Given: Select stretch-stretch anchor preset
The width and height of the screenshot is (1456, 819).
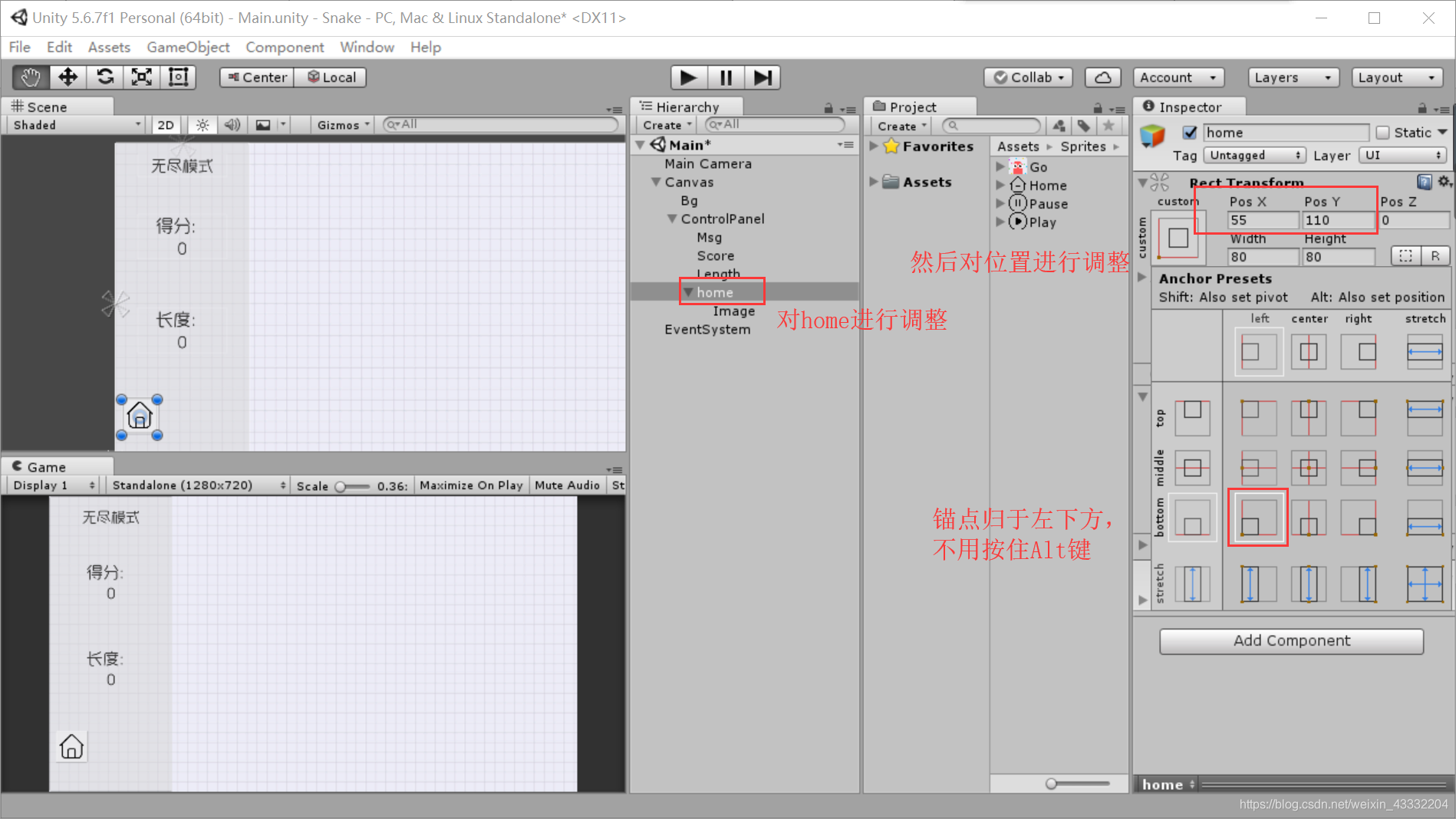Looking at the screenshot, I should [x=1425, y=584].
